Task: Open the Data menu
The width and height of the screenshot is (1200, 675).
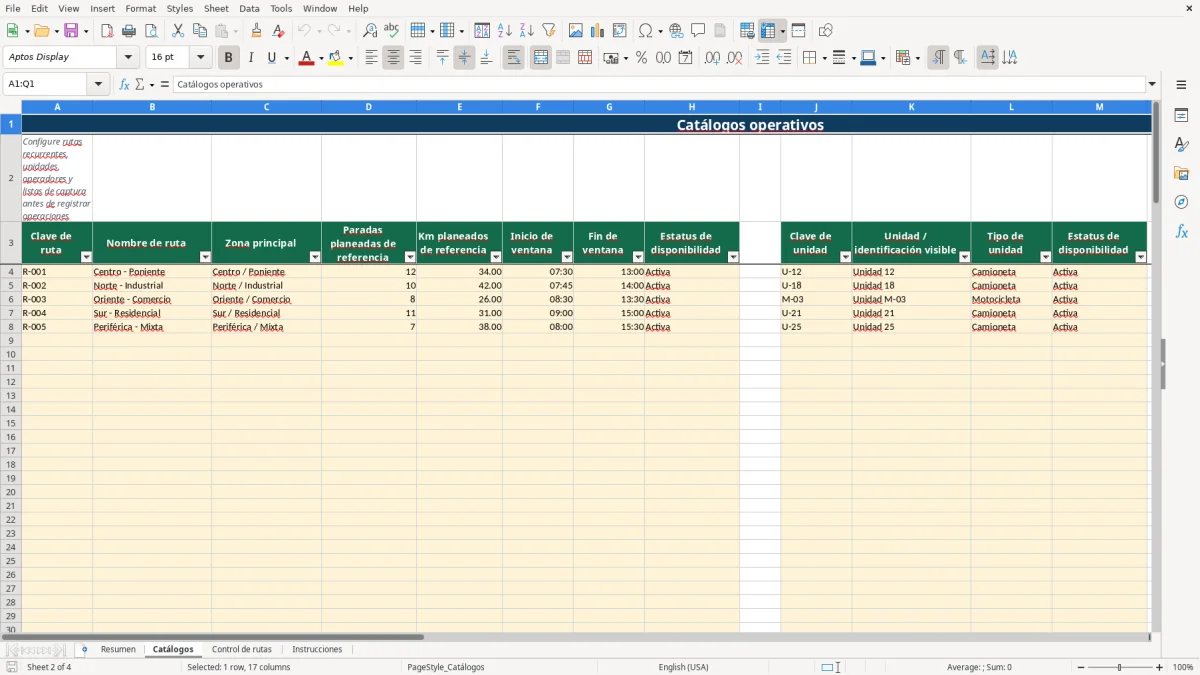Action: 249,8
